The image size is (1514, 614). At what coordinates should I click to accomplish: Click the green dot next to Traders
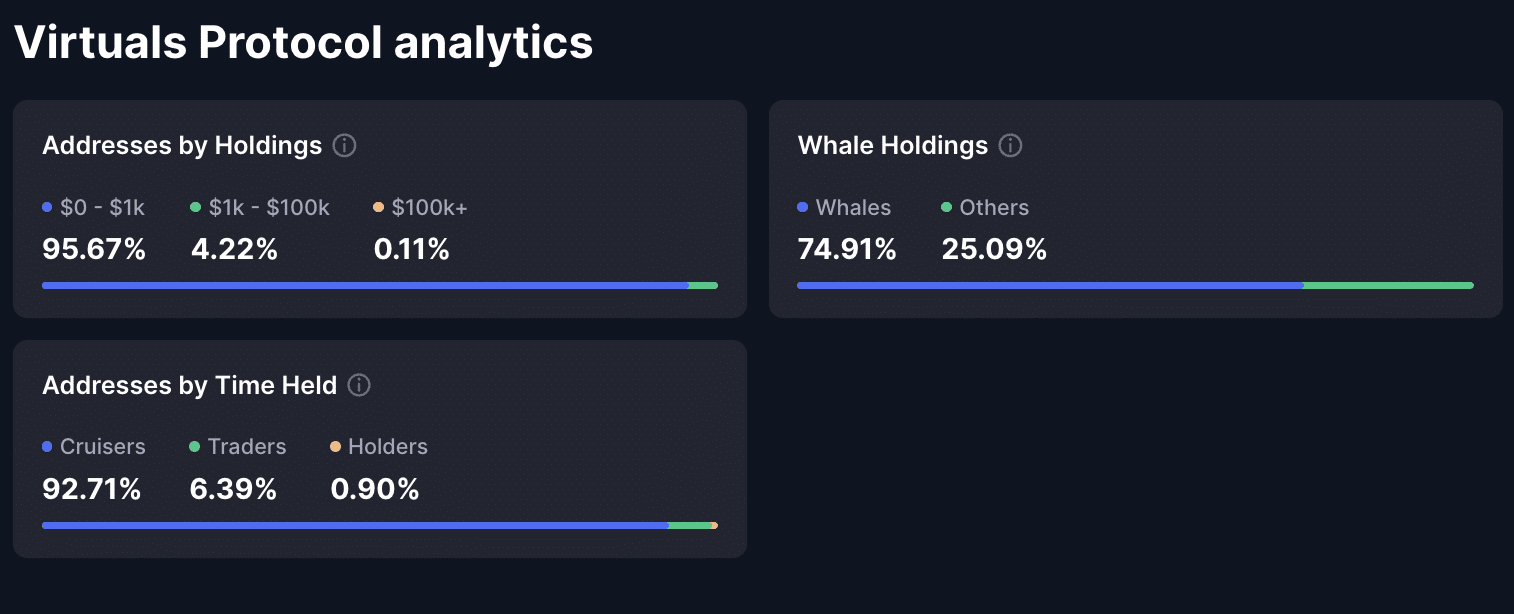click(x=196, y=447)
